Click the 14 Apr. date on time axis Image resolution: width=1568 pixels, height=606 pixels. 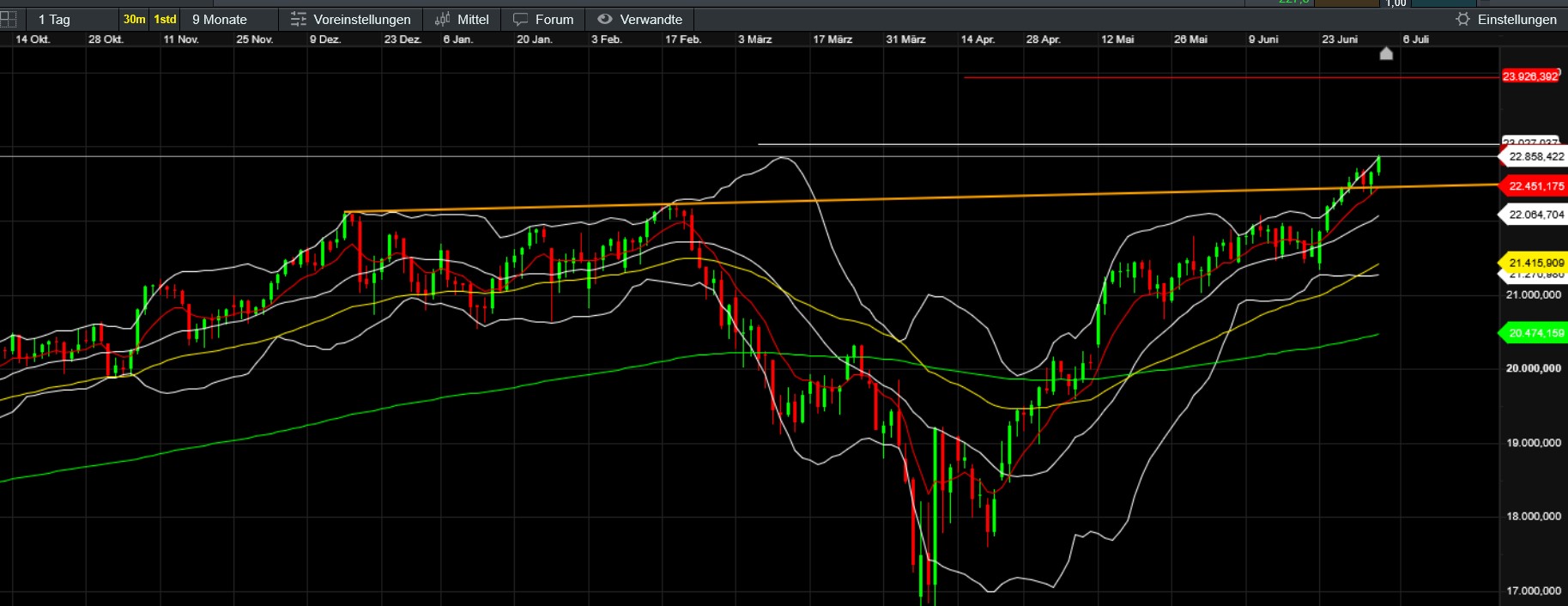[978, 39]
